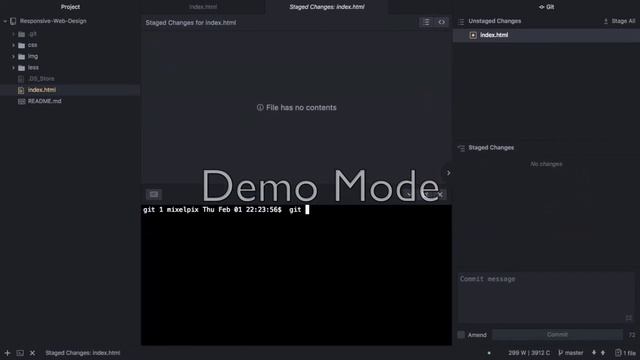Screen dimensions: 640x360
Task: Click the Stage All button
Action: pyautogui.click(x=619, y=21)
